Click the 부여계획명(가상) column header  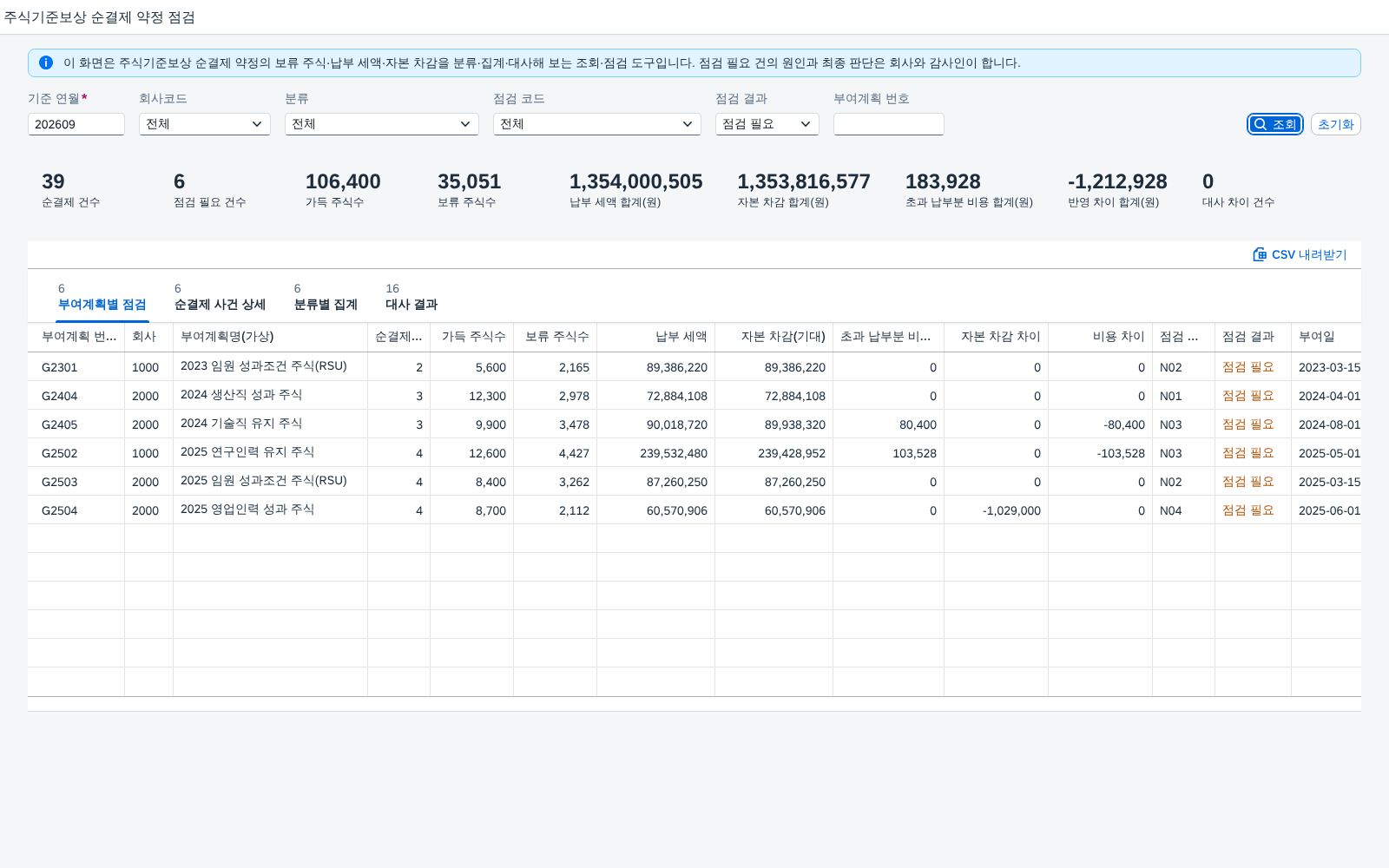pyautogui.click(x=271, y=337)
